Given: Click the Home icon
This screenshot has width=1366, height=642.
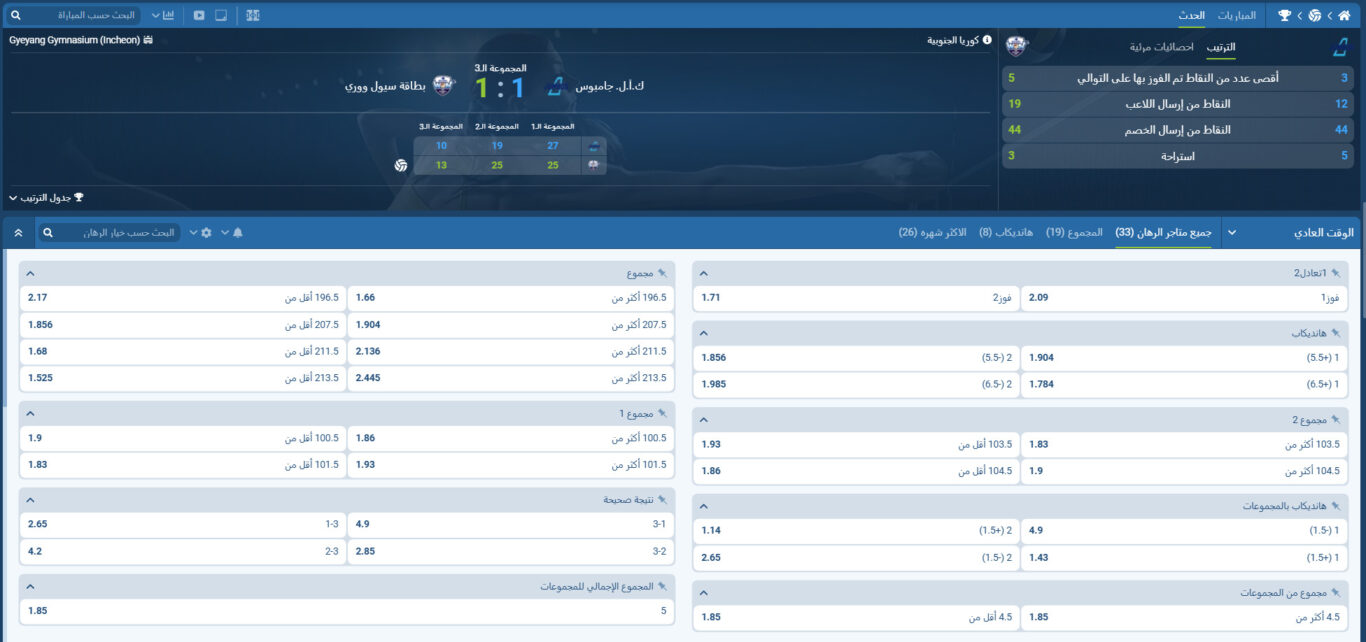Looking at the screenshot, I should (1345, 15).
